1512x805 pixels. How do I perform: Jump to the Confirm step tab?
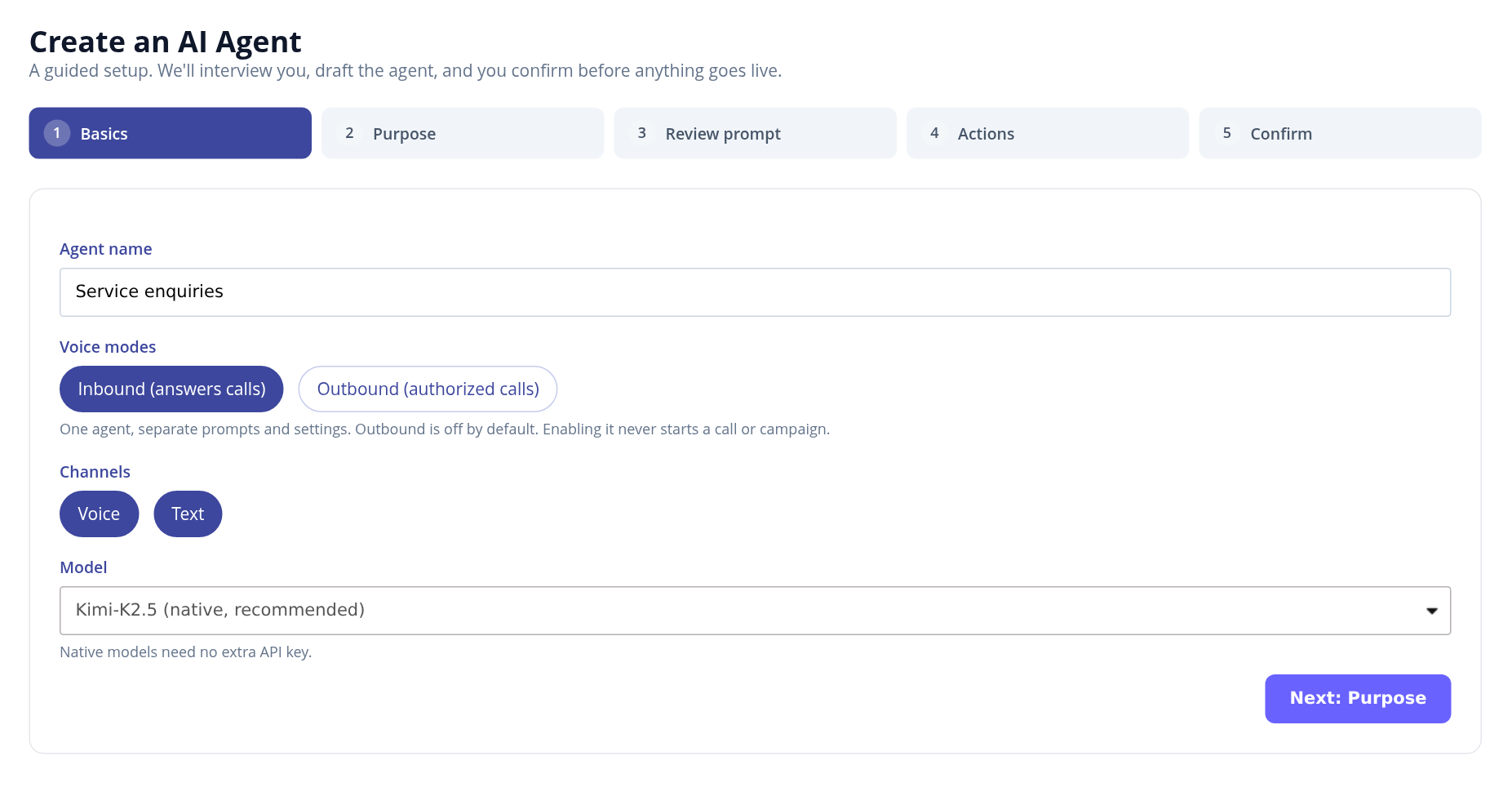(x=1340, y=133)
